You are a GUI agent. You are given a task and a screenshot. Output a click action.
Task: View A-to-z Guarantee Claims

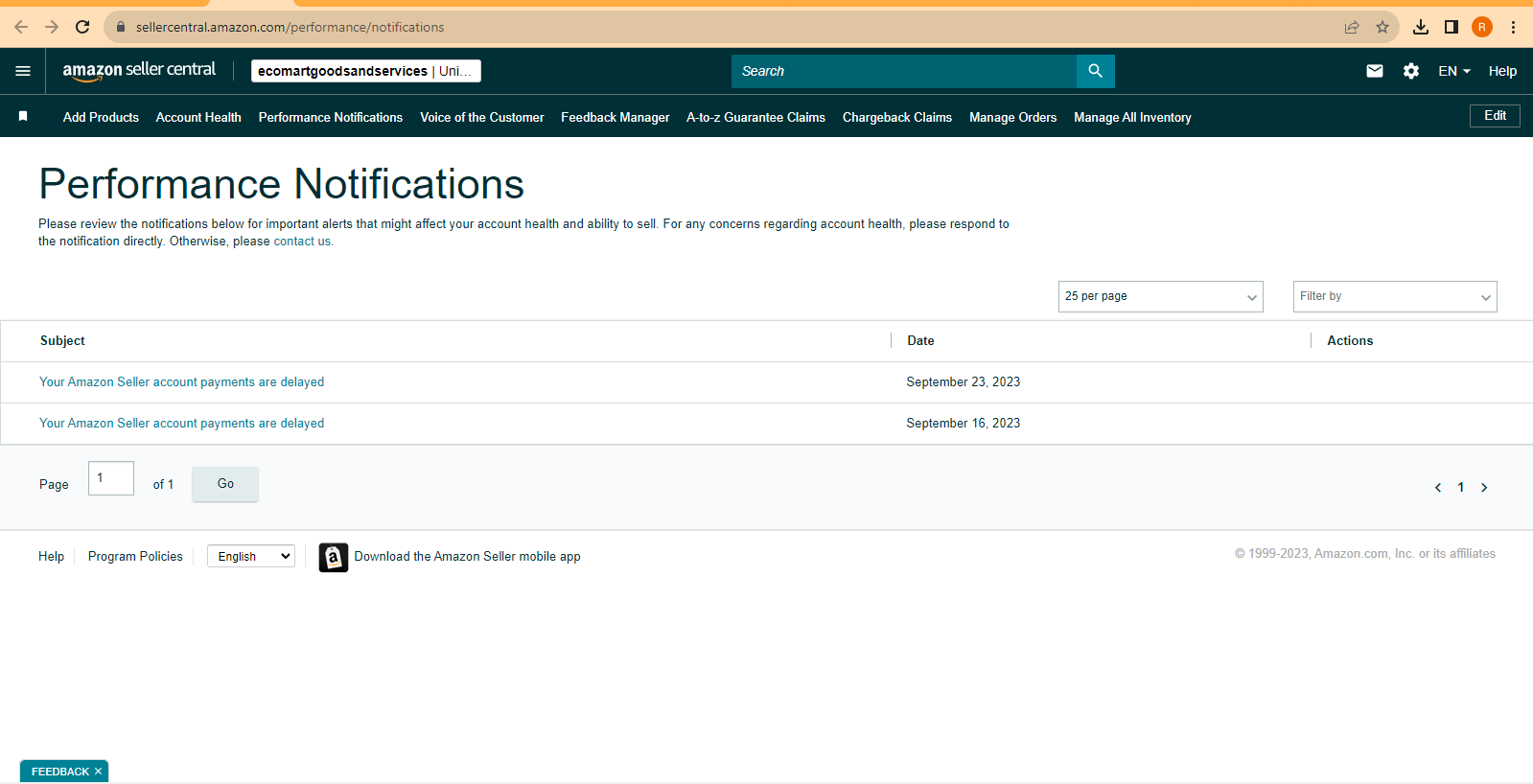click(755, 117)
